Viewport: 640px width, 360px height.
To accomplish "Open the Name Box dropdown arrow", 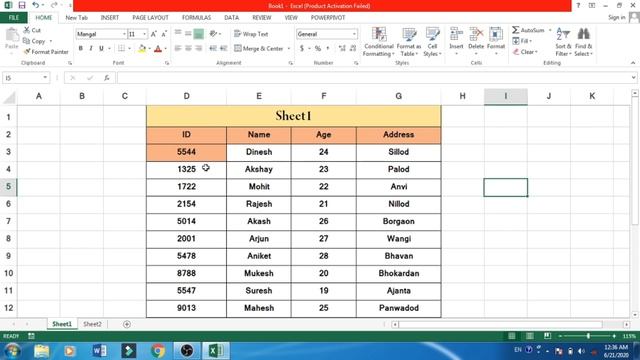I will point(45,78).
